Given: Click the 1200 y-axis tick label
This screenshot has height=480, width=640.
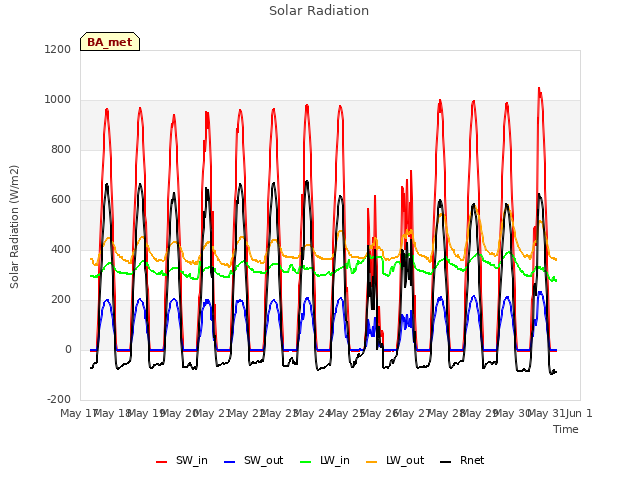Looking at the screenshot, I should (58, 49).
